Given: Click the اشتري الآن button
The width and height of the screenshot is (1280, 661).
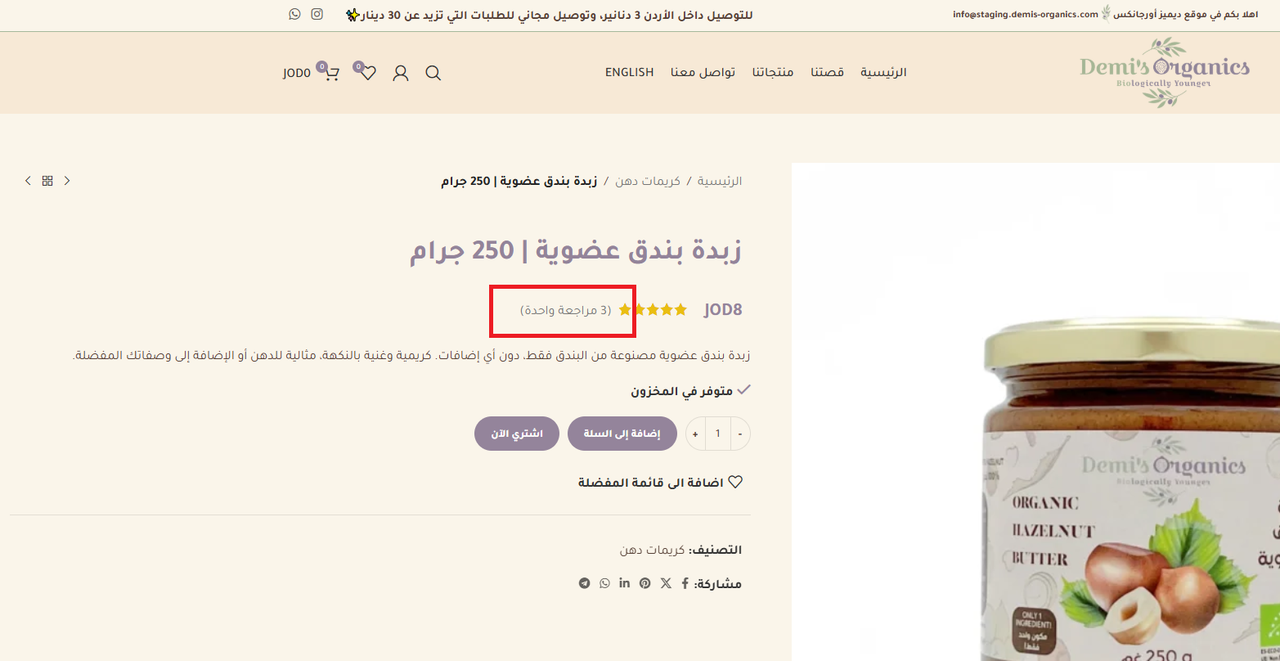Looking at the screenshot, I should (x=517, y=434).
